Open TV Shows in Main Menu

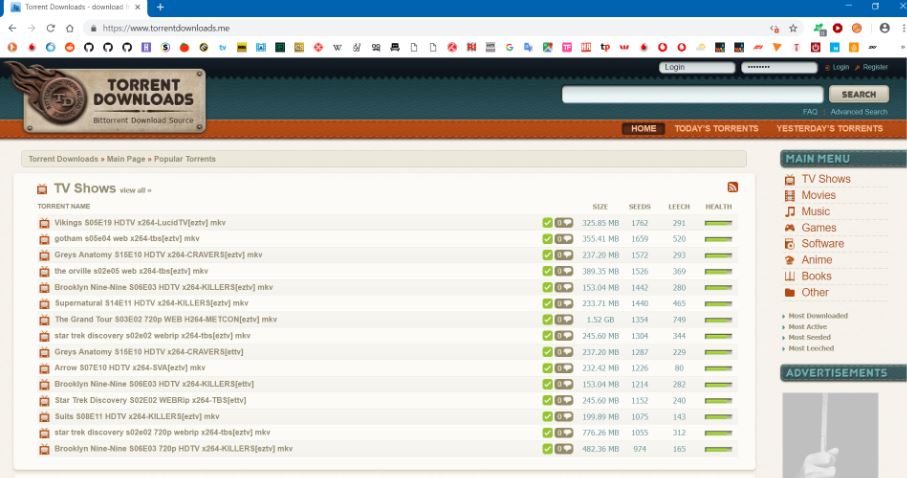point(825,179)
